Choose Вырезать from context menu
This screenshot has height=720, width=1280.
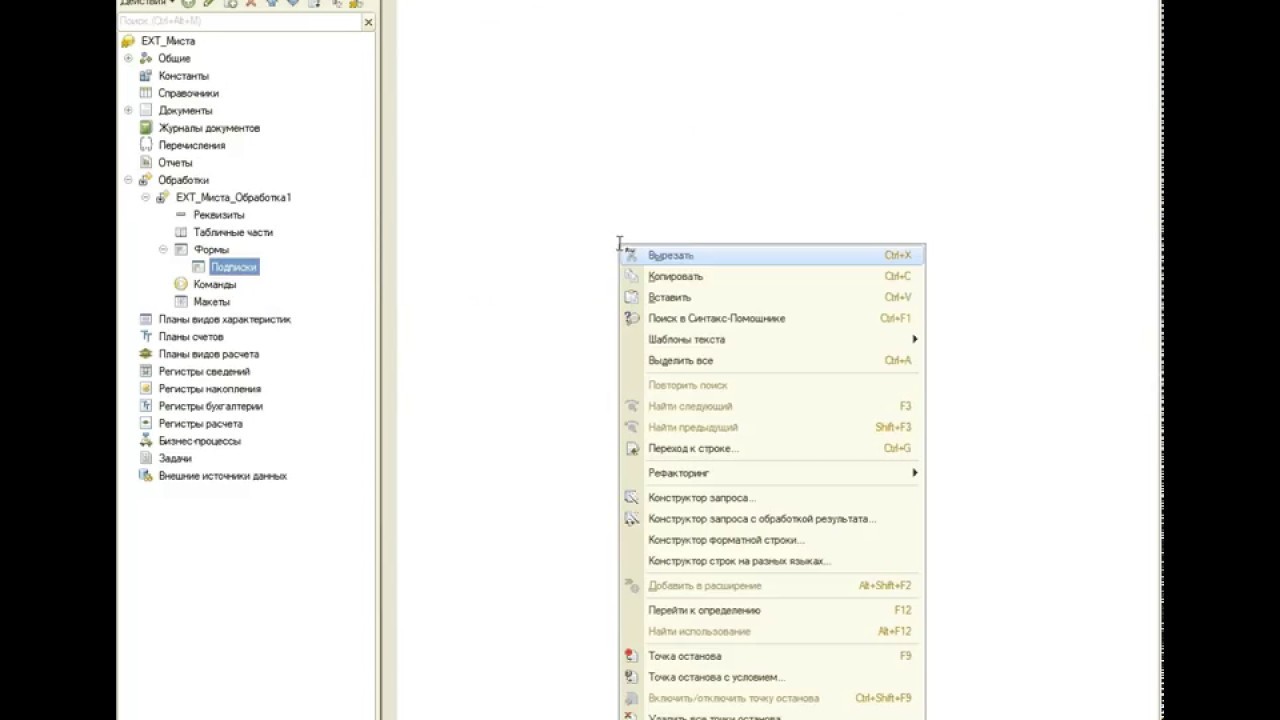pos(772,255)
